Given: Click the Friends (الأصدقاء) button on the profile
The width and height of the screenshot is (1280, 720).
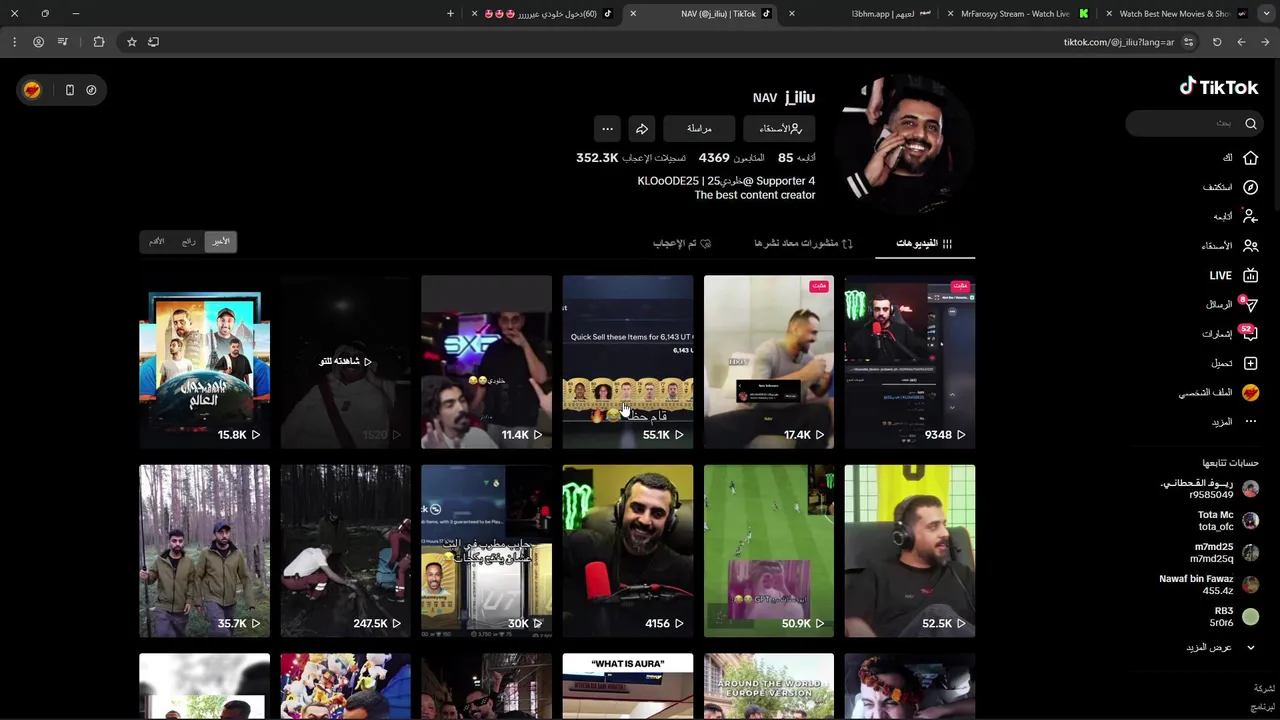Looking at the screenshot, I should [780, 128].
